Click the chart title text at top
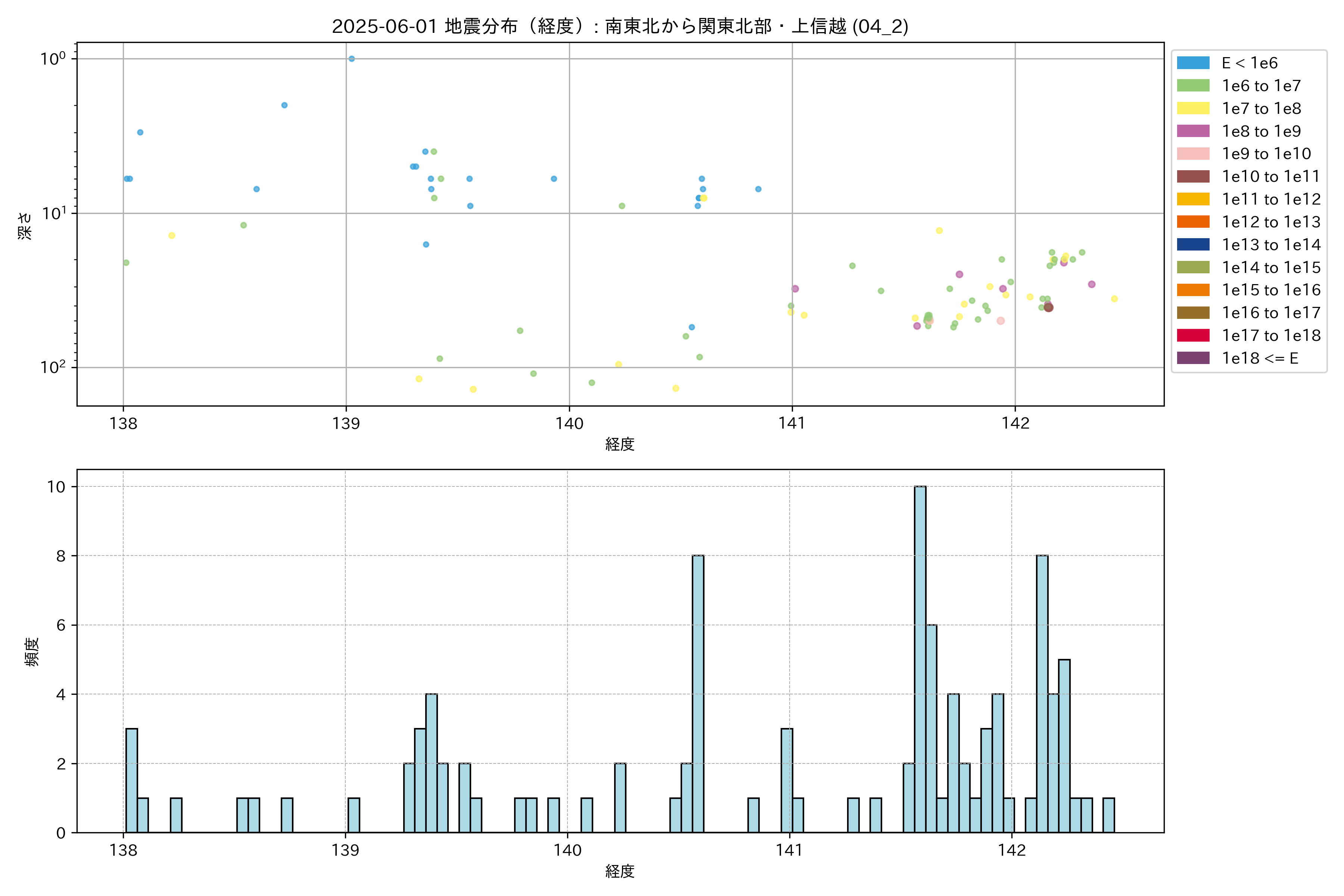The width and height of the screenshot is (1344, 896). (x=620, y=26)
